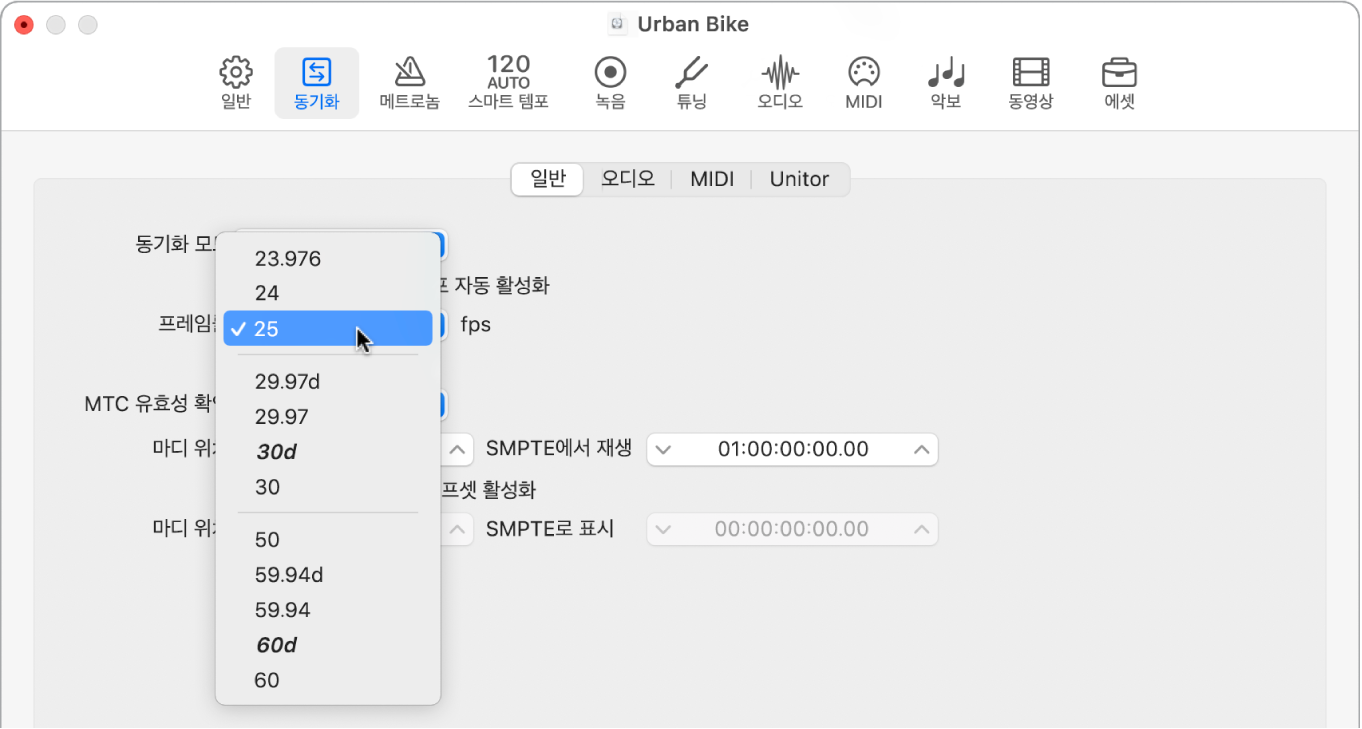This screenshot has height=729, width=1362.
Task: Click the 동영상 film strip icon
Action: 1029,82
